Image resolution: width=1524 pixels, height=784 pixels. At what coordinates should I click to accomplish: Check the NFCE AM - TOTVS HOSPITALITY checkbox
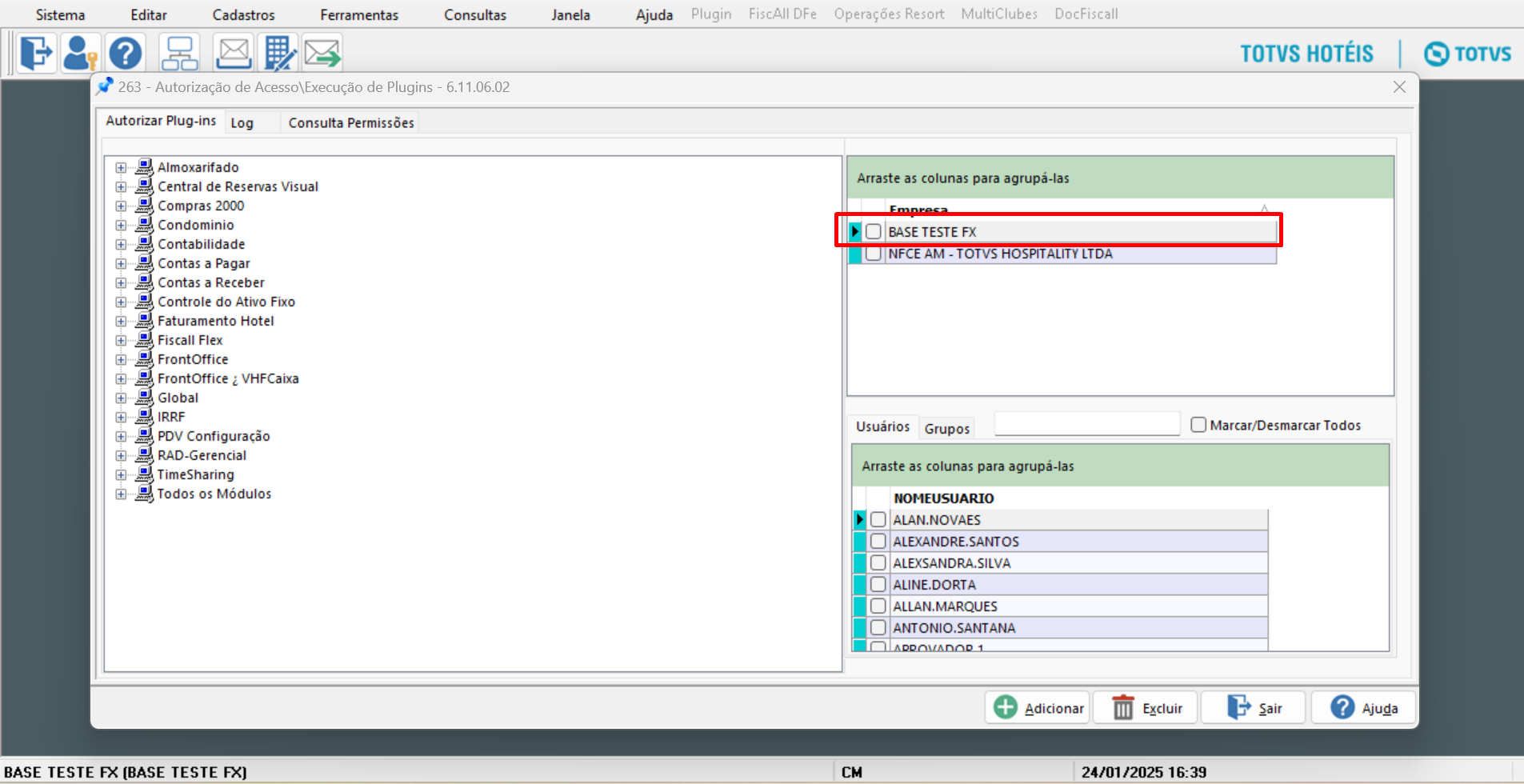click(874, 254)
